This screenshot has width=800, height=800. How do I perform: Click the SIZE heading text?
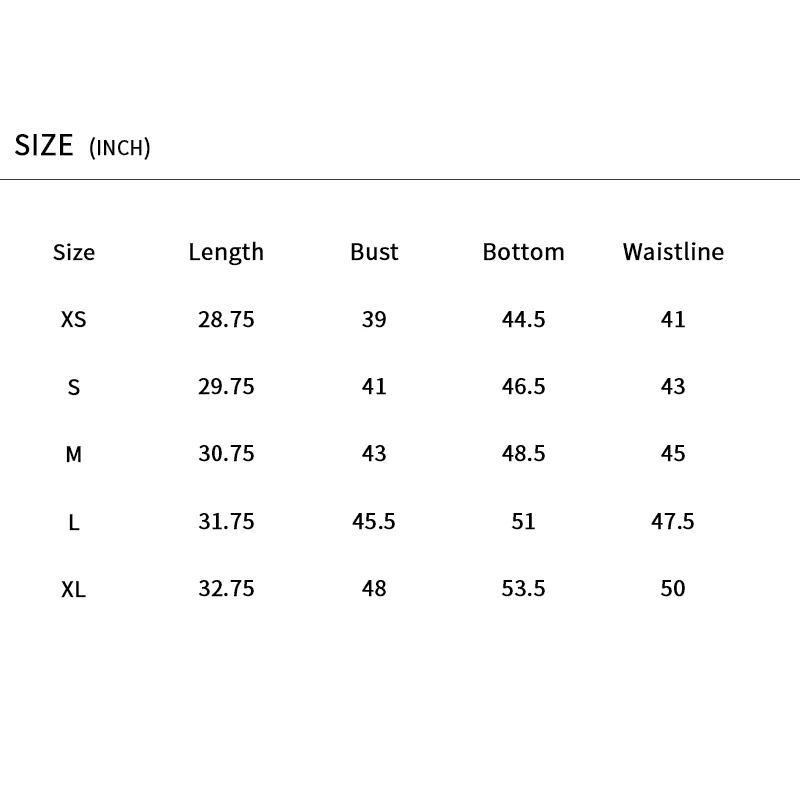(44, 145)
